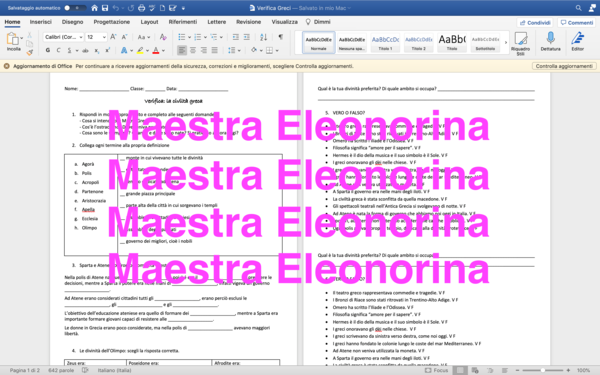Screen dimensions: 600x375
Task: Apply the Titolo 1 style
Action: 385,42
